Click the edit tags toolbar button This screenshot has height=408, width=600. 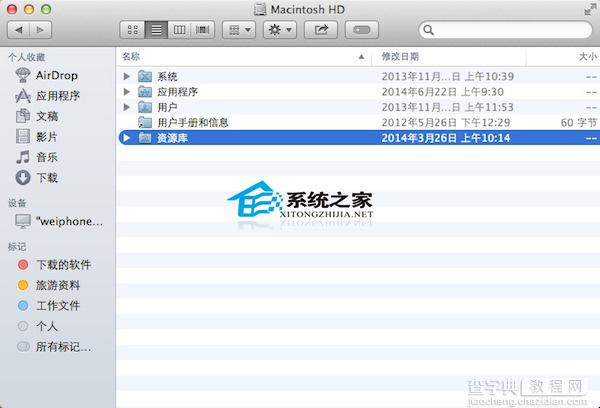tap(362, 30)
